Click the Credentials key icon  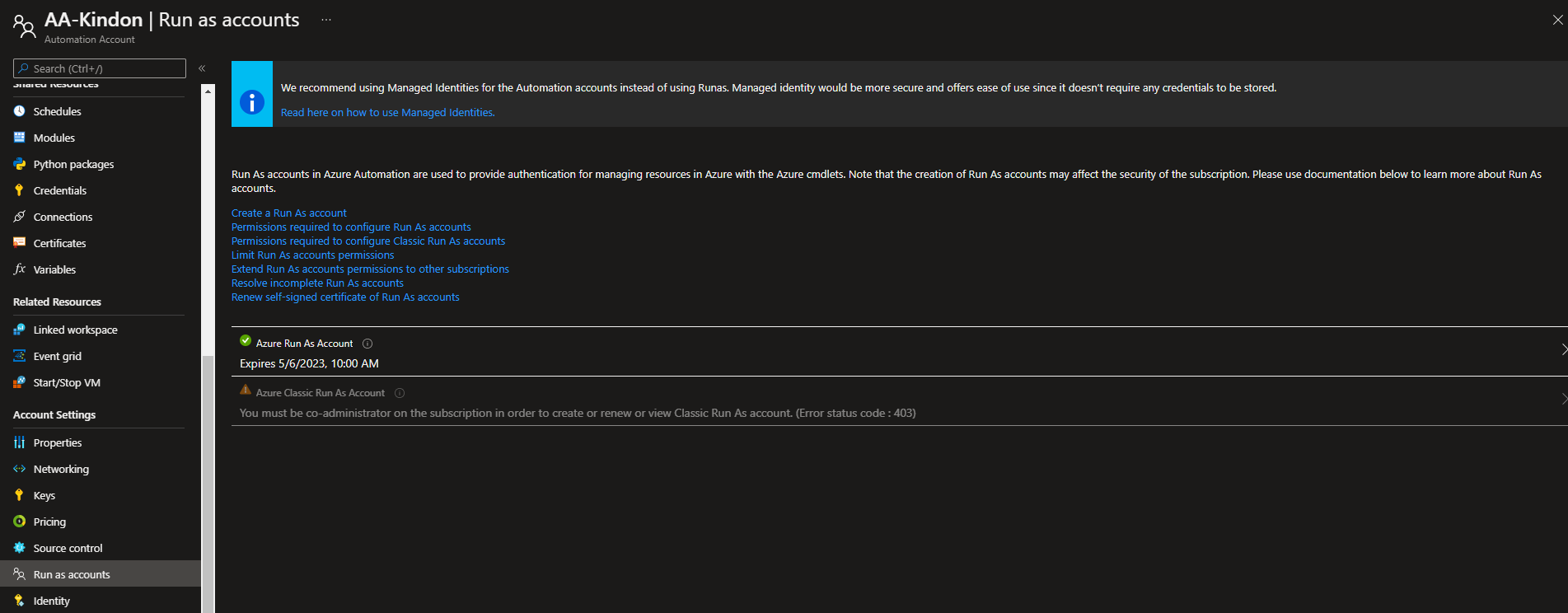tap(19, 190)
